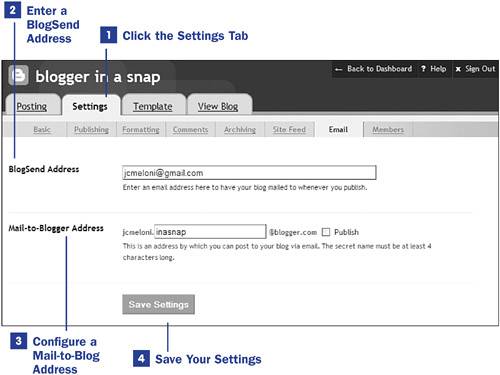Open the Members settings sub-tab
500x375 pixels.
(388, 129)
